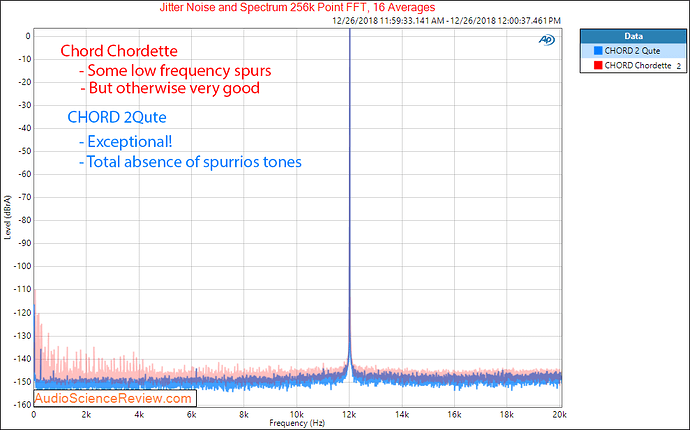Select the red CHORD Chordette legend swatch

tap(598, 65)
